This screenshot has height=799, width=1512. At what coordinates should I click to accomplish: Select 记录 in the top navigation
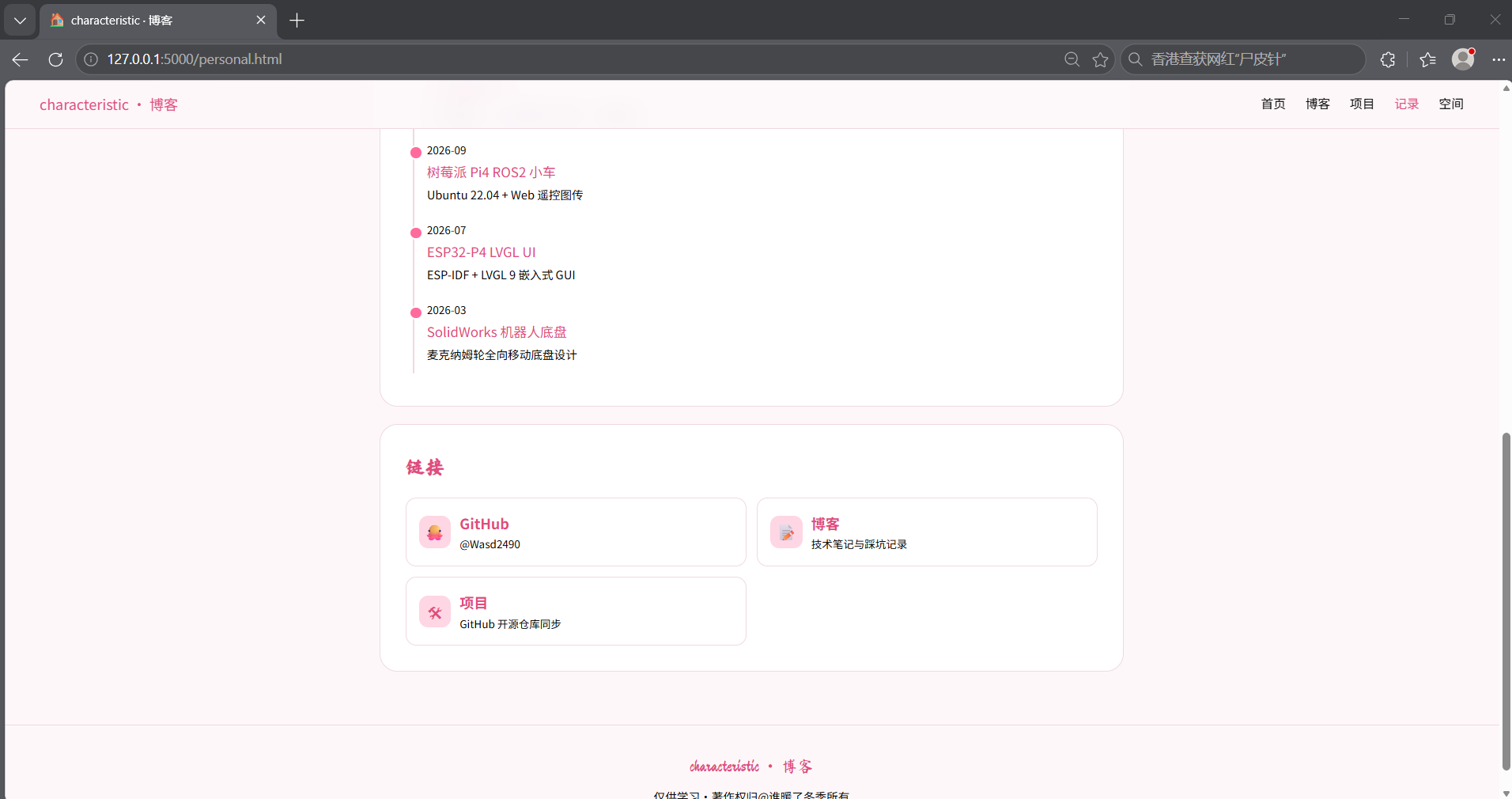1406,104
